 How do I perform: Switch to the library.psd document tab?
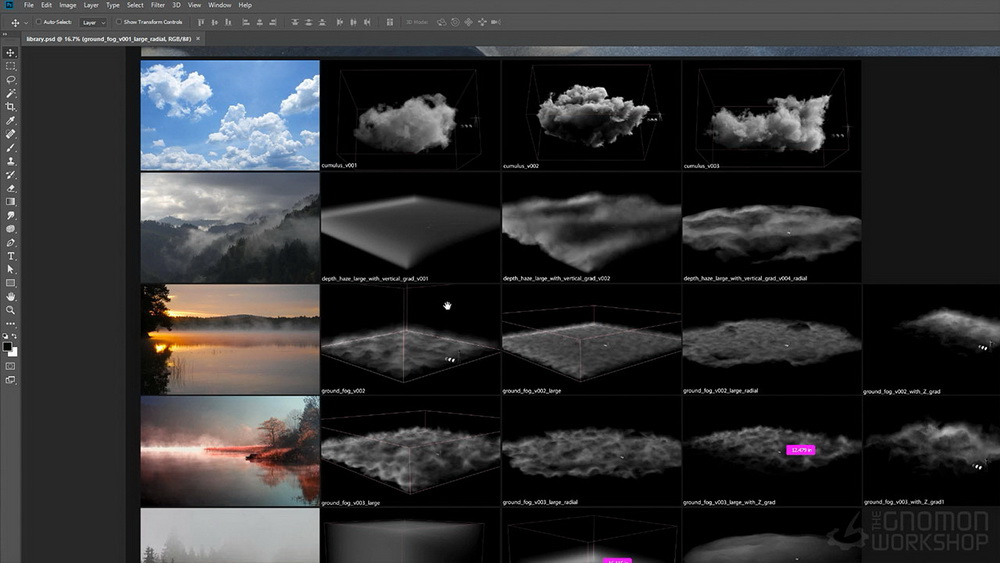pyautogui.click(x=108, y=39)
